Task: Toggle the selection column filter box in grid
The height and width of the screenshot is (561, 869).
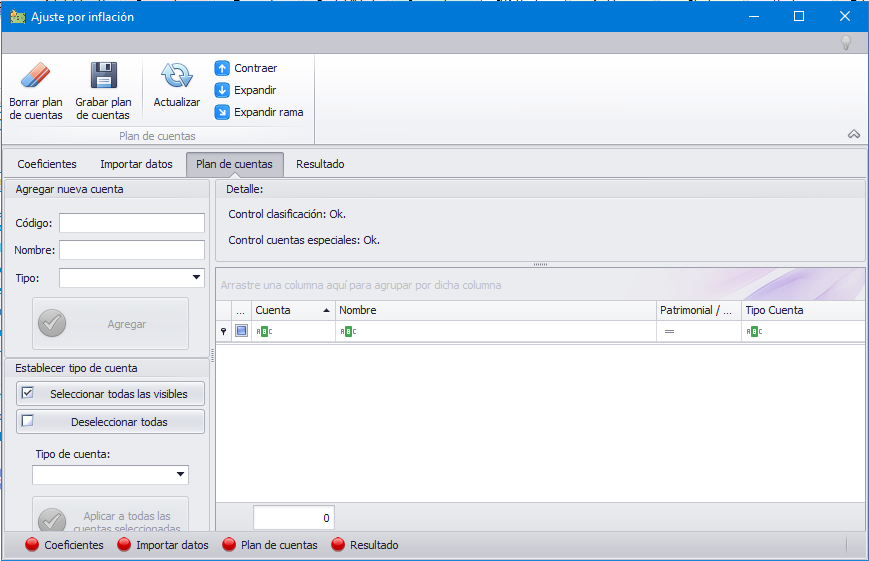Action: point(241,331)
